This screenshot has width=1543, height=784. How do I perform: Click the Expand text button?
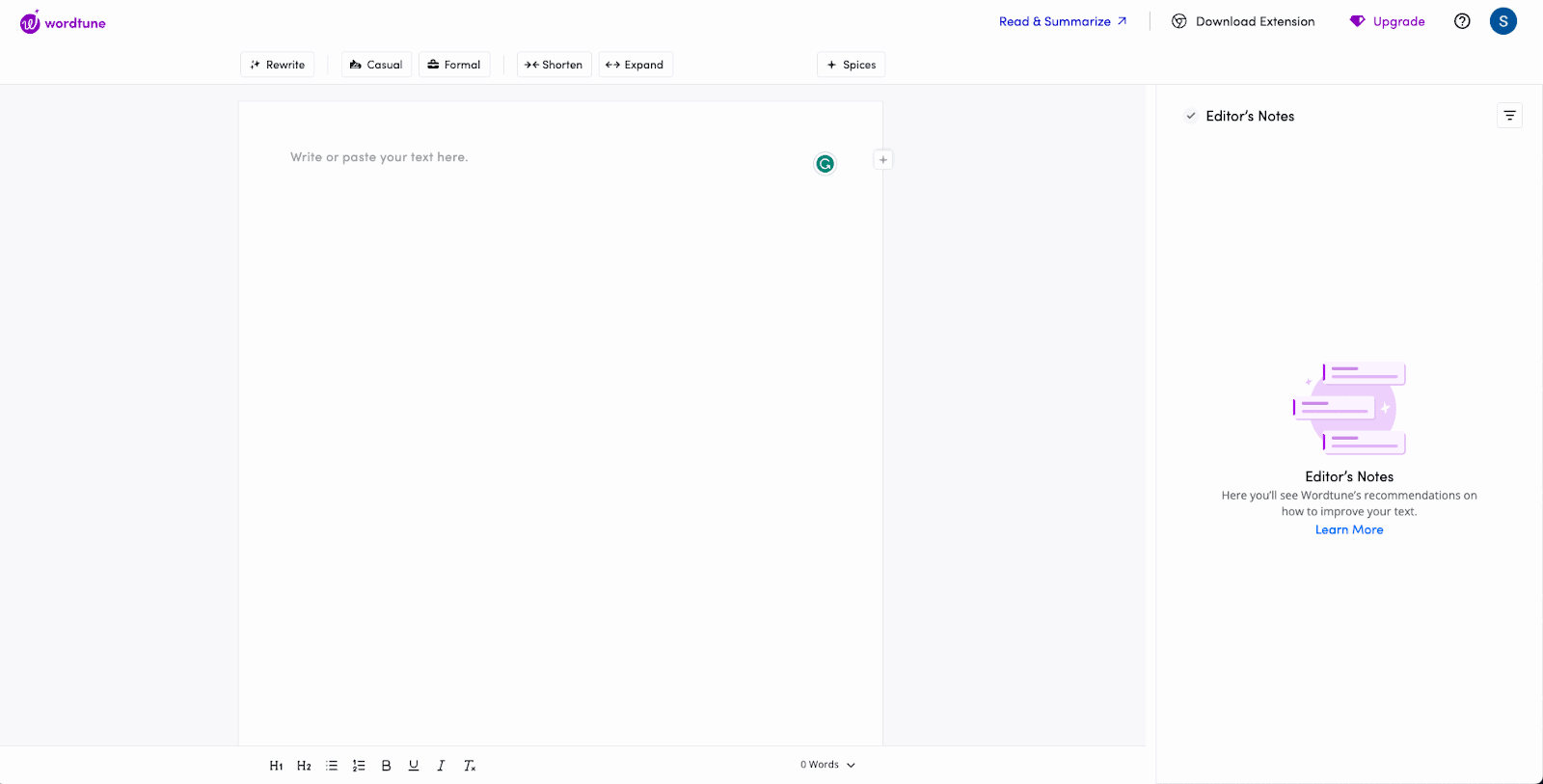coord(635,65)
